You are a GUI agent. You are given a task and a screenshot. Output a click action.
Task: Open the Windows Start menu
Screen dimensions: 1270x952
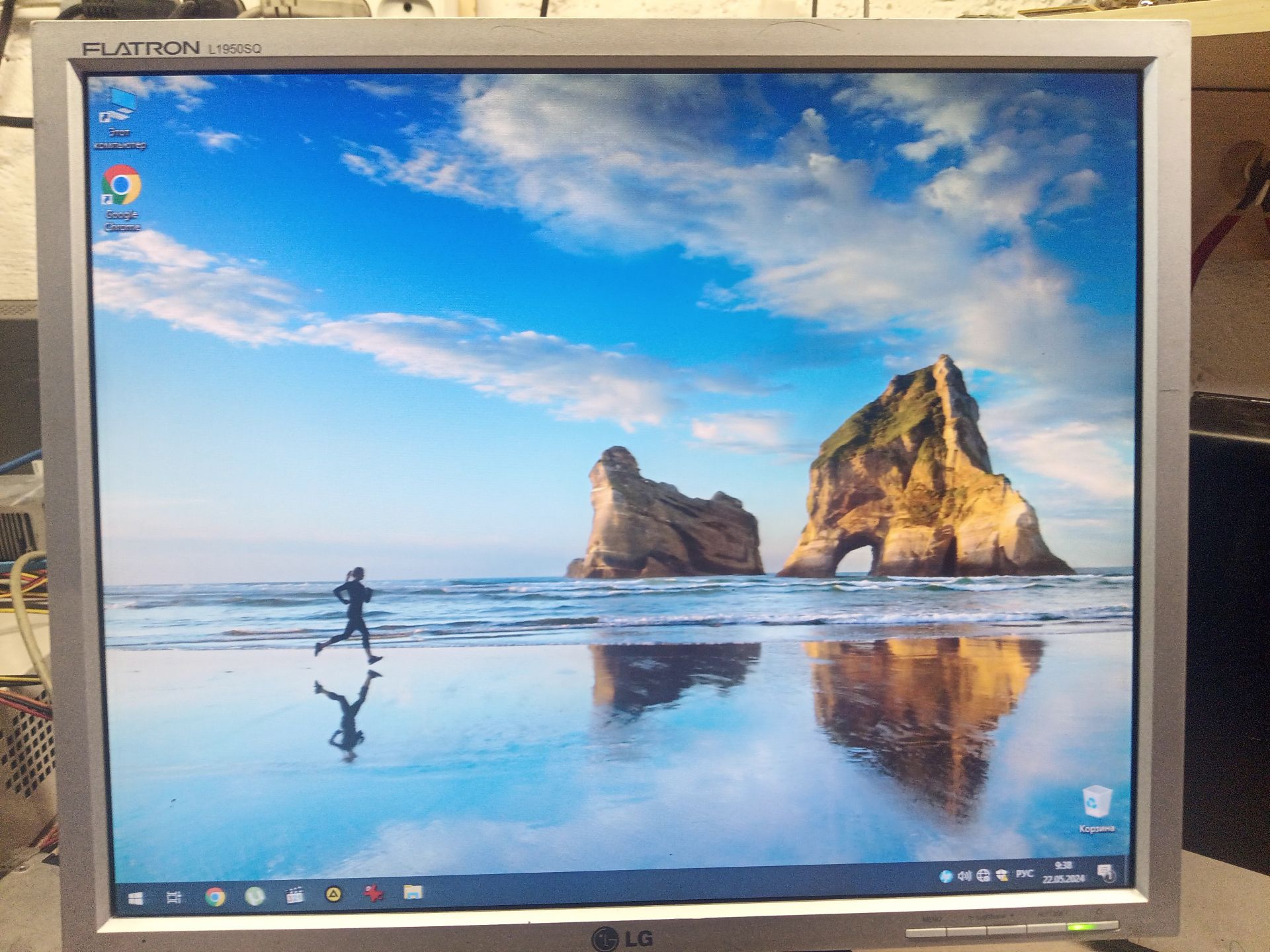coord(136,898)
